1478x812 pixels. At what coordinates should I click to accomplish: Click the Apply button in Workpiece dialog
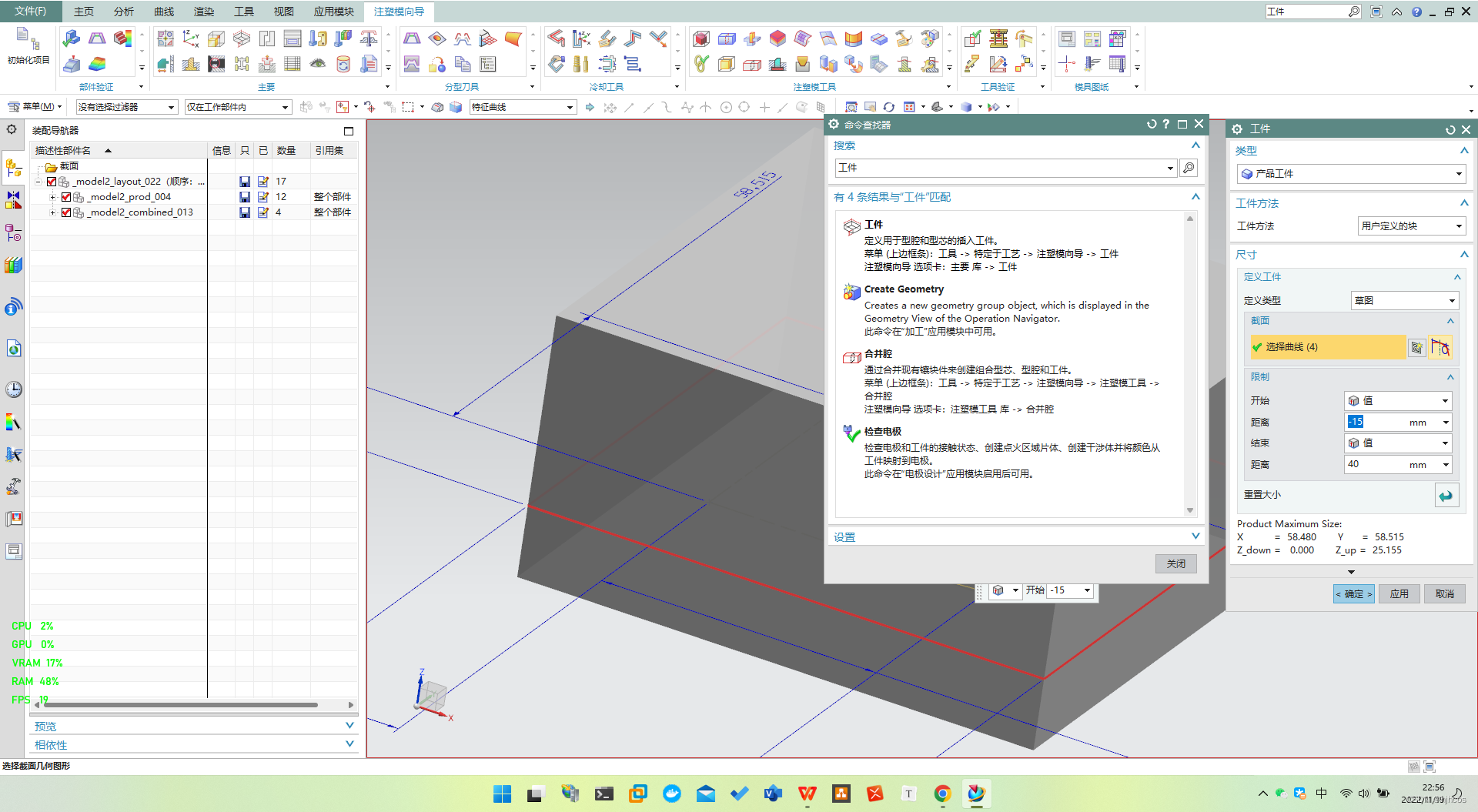click(1399, 594)
